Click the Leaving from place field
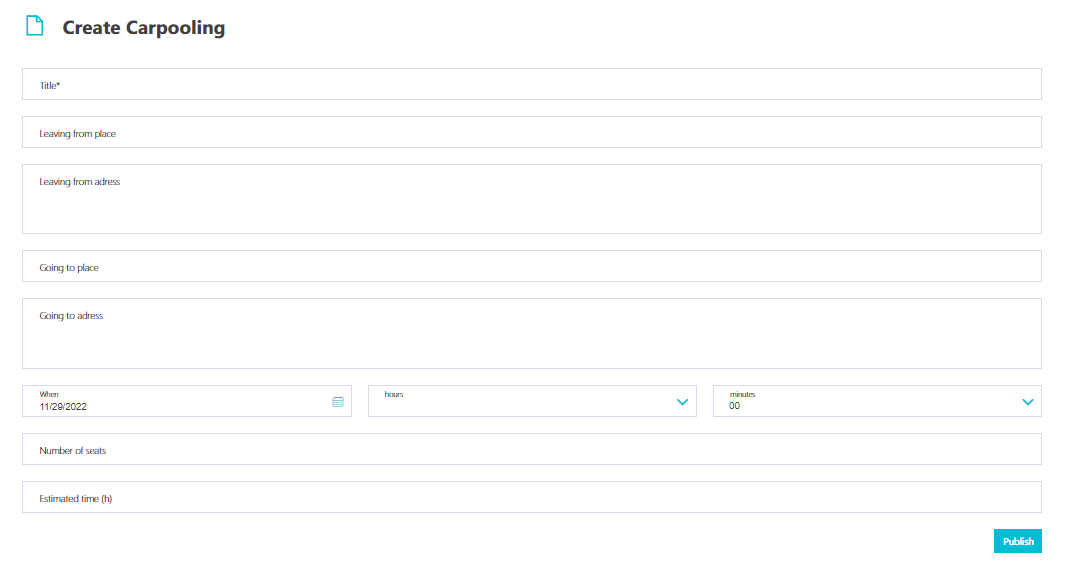Viewport: 1076px width, 573px height. point(532,132)
